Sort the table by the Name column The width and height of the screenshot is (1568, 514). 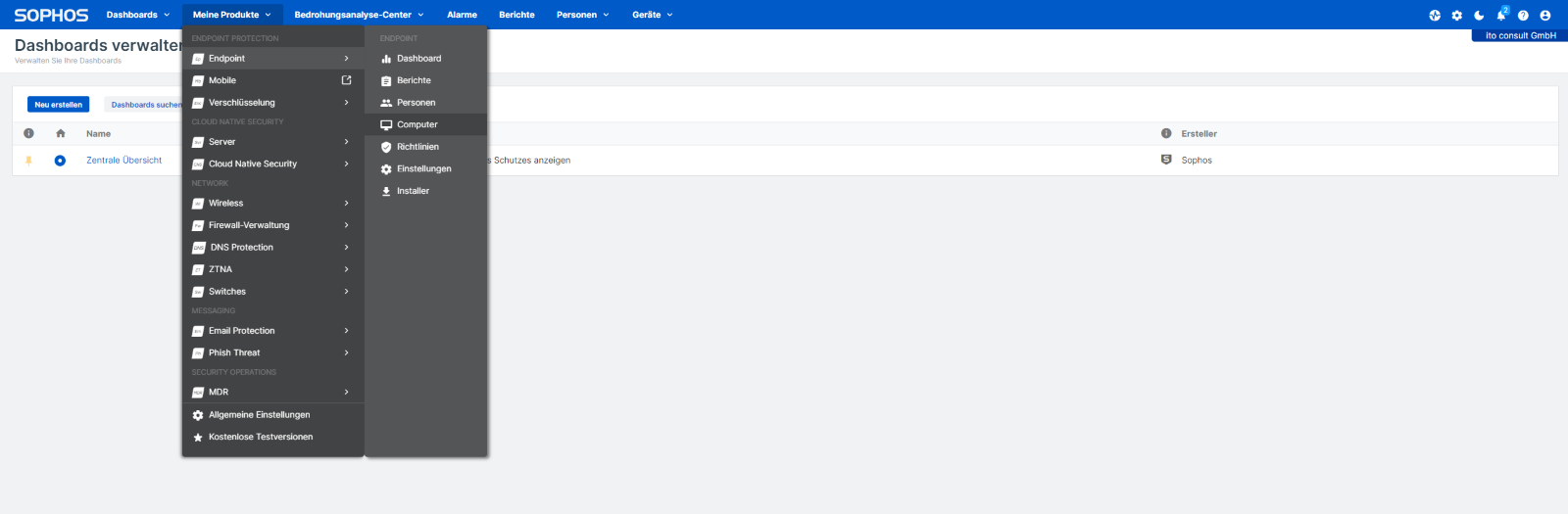click(x=98, y=133)
